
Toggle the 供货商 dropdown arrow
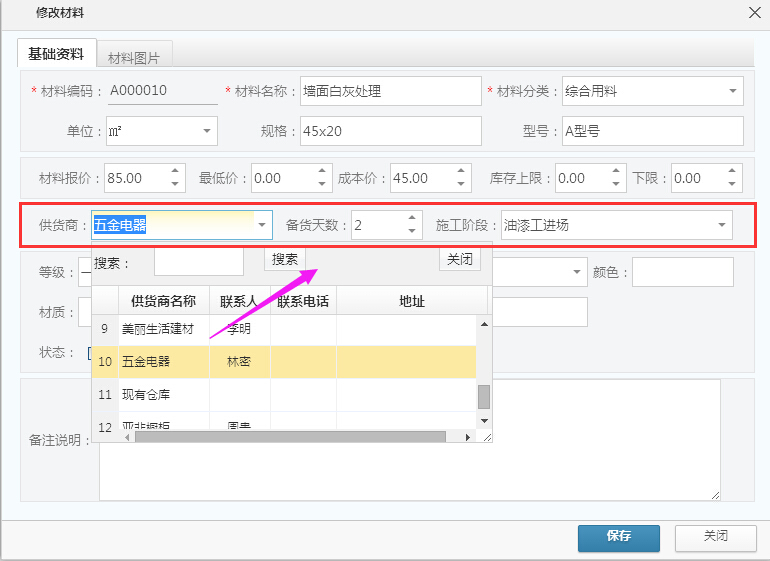pyautogui.click(x=262, y=226)
